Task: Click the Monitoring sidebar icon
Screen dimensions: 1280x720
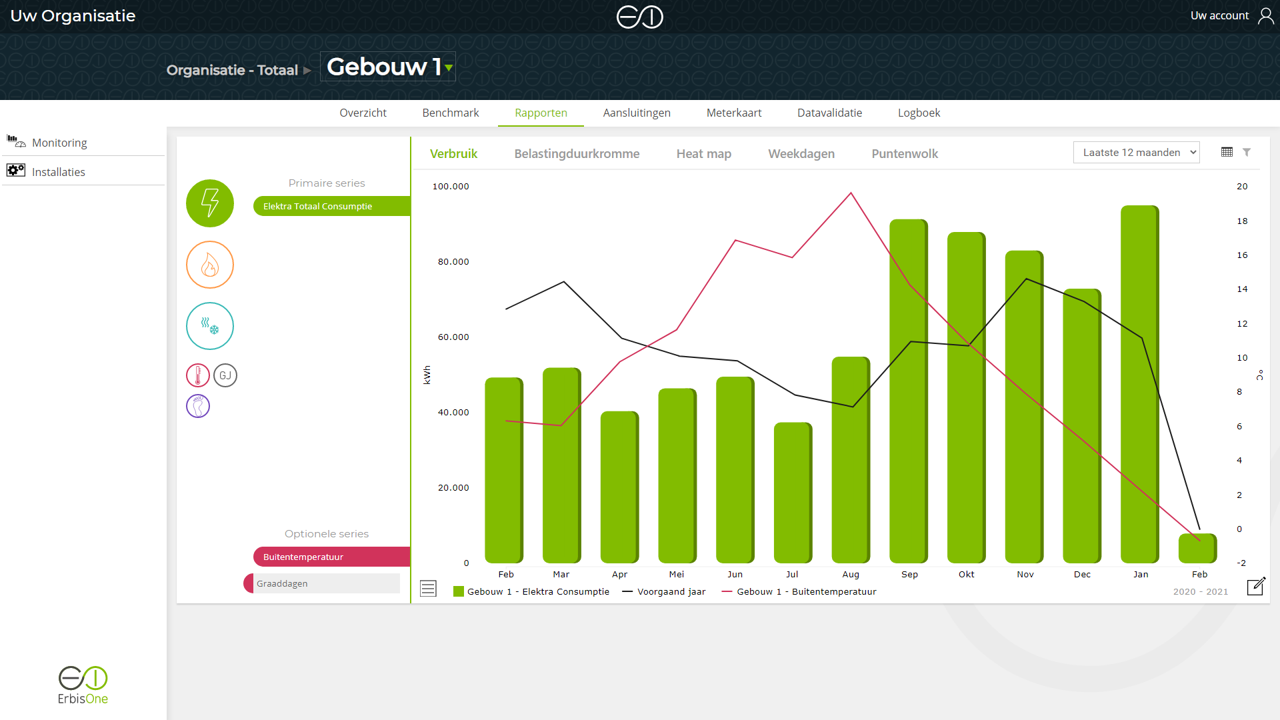Action: [16, 142]
